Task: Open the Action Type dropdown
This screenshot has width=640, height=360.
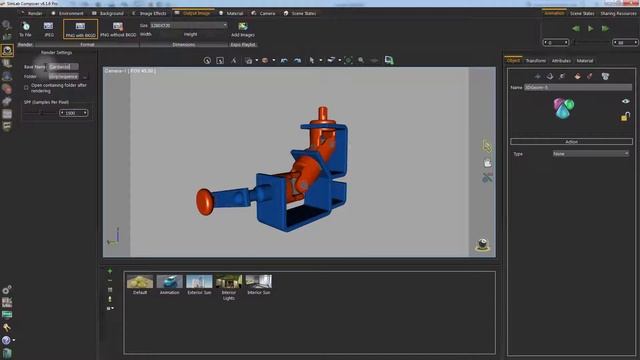Action: pos(591,154)
